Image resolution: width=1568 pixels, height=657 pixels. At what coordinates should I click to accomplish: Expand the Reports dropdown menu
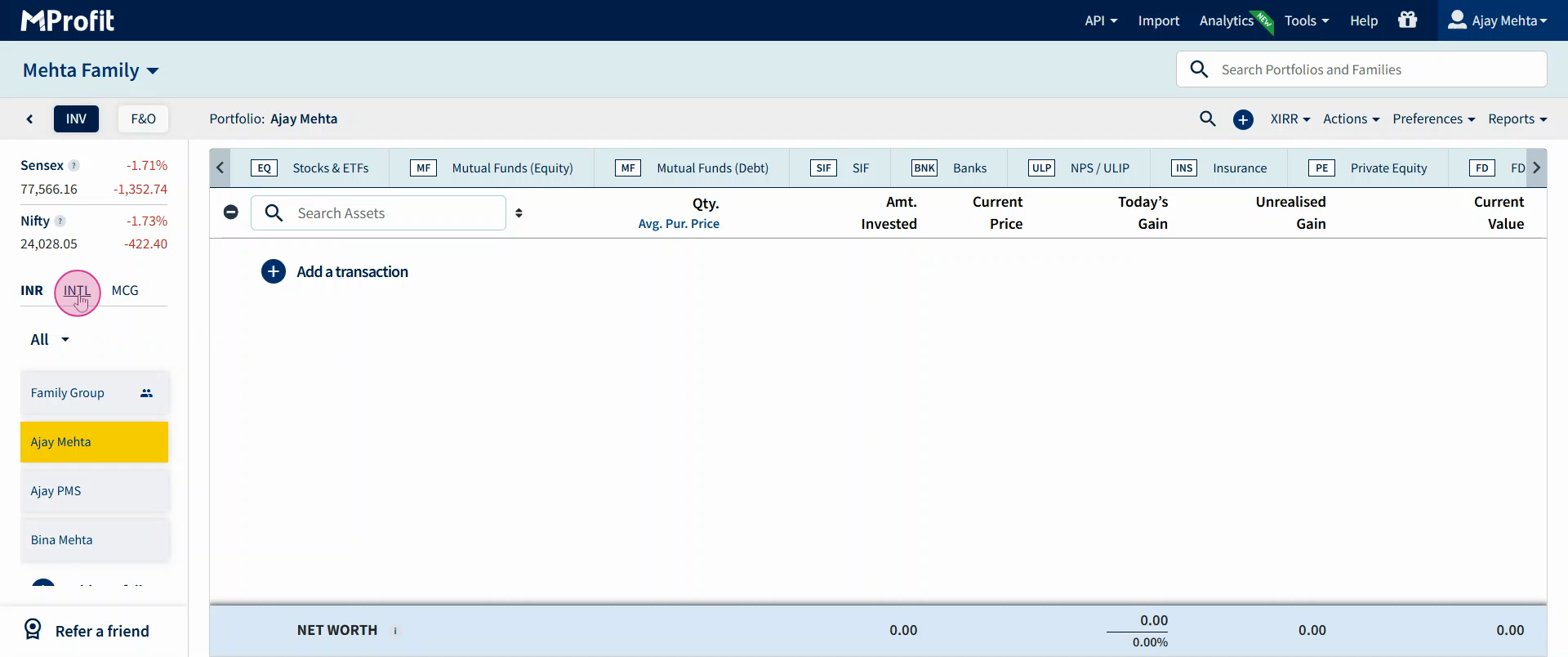pos(1517,119)
